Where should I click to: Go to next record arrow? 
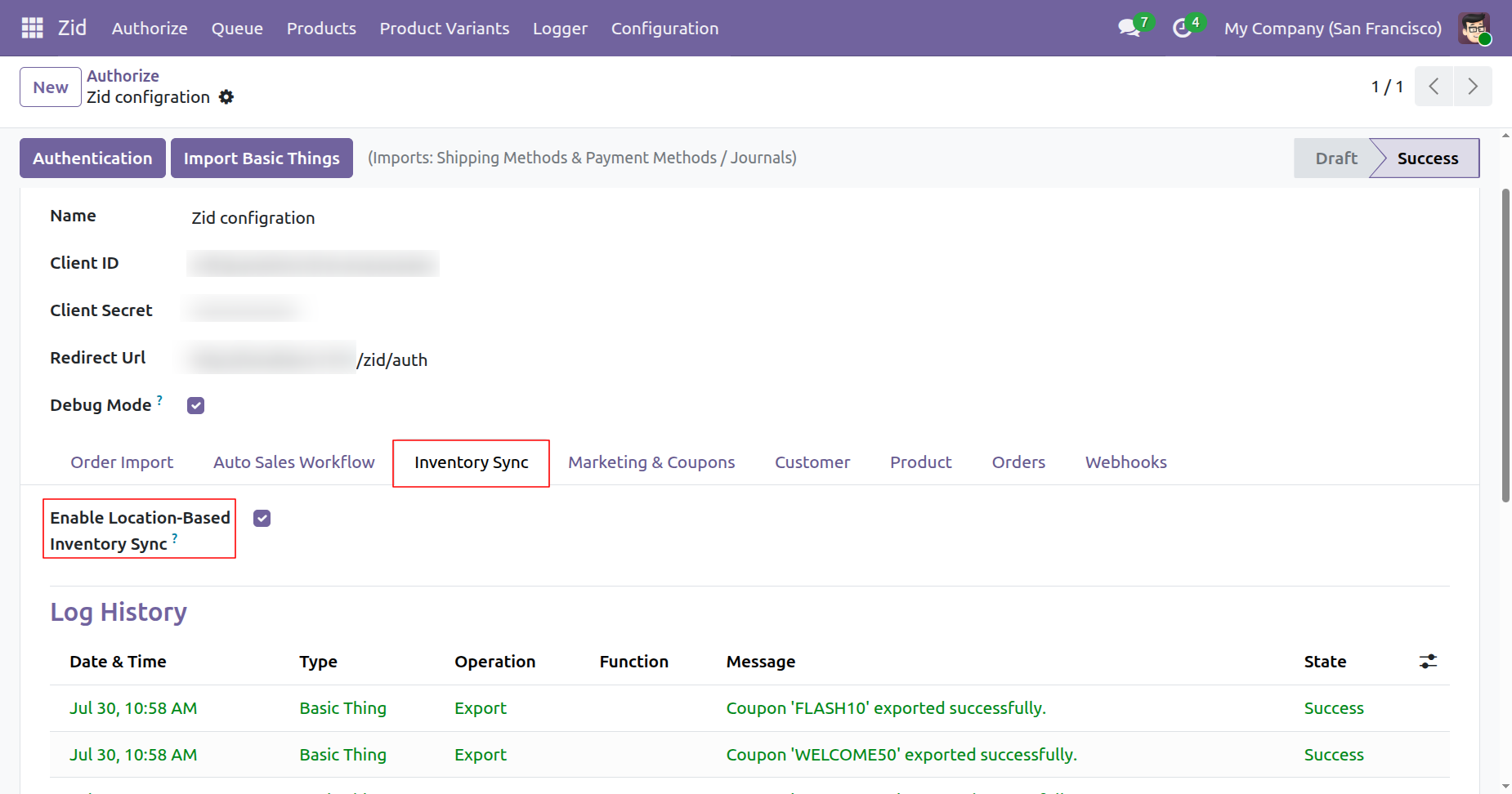point(1473,87)
